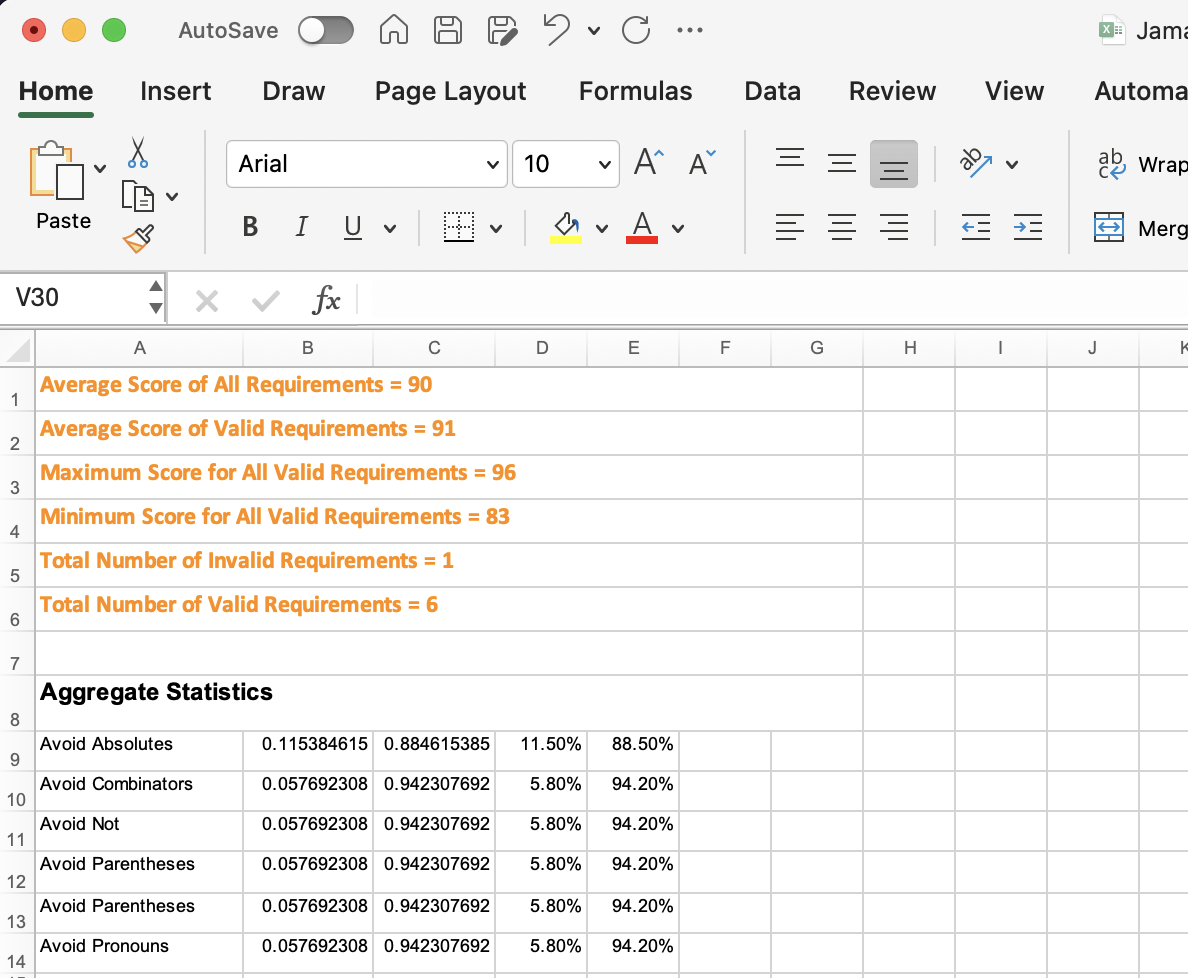
Task: Open the Data ribbon tab
Action: tap(772, 91)
